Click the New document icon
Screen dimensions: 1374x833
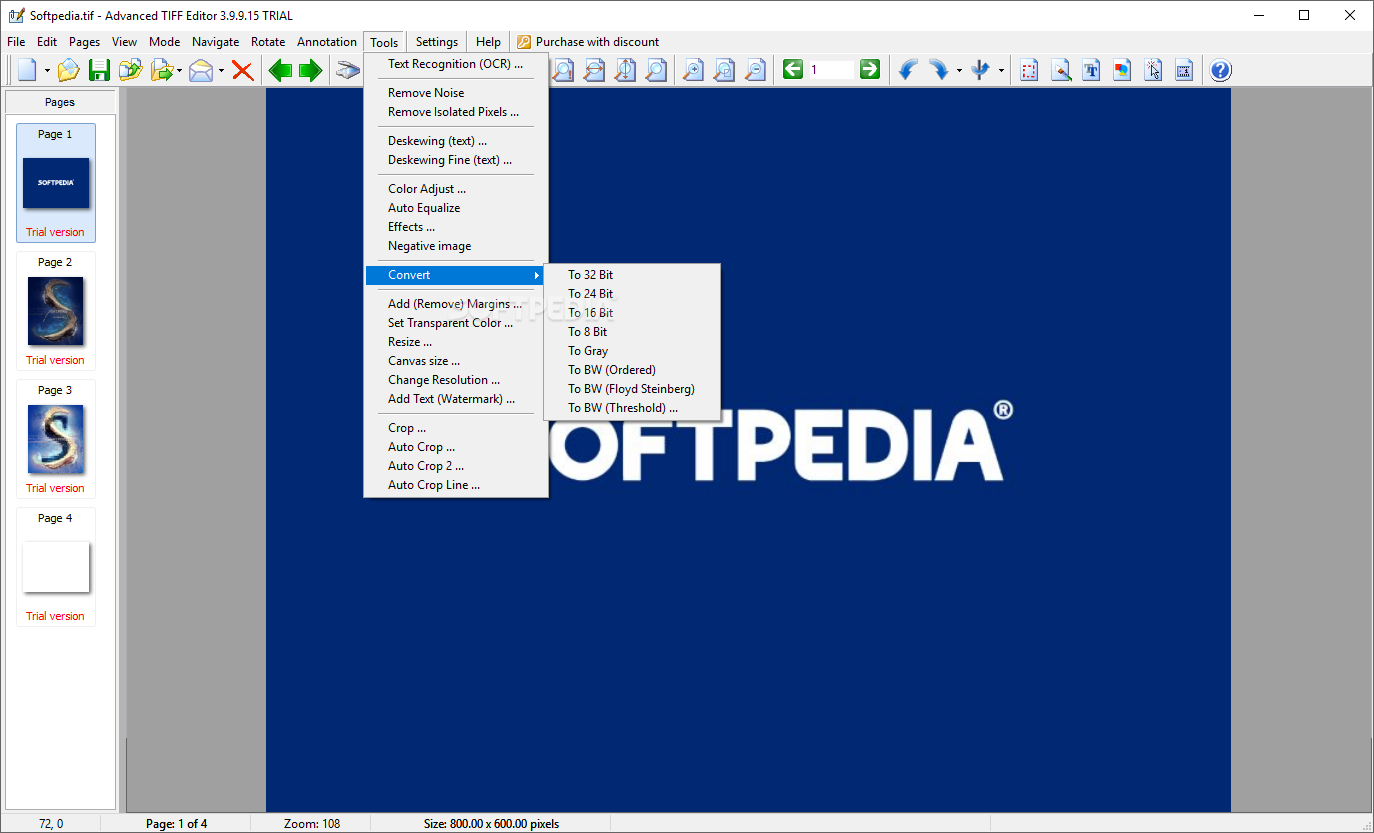tap(27, 70)
